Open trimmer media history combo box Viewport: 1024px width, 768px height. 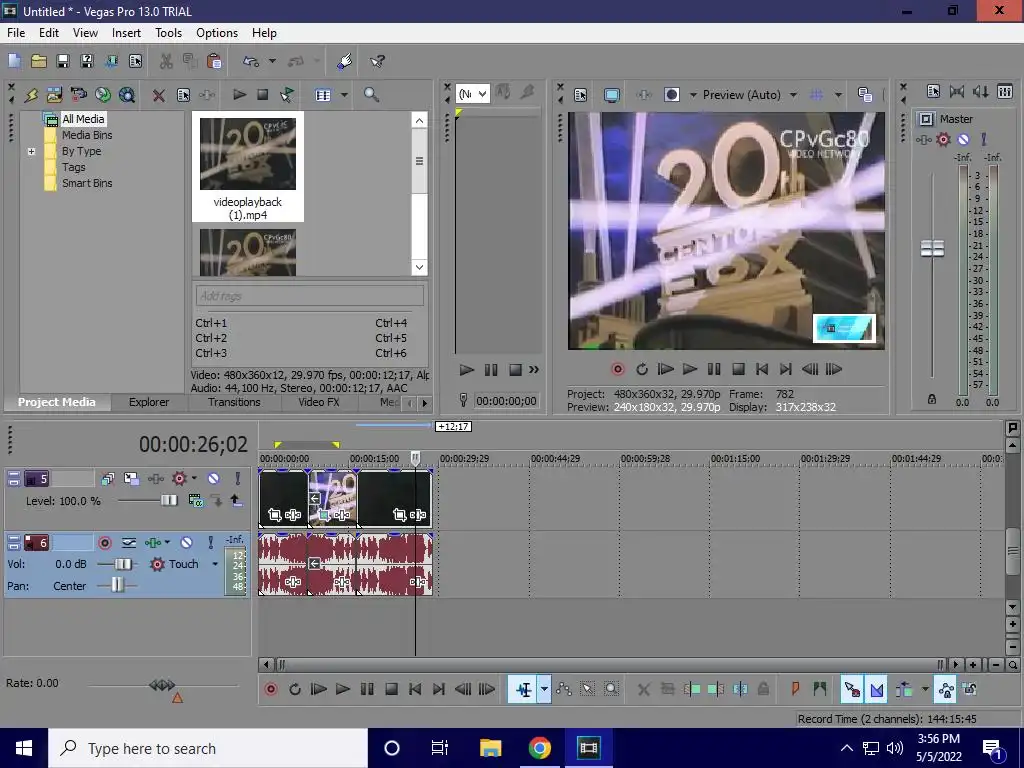472,94
